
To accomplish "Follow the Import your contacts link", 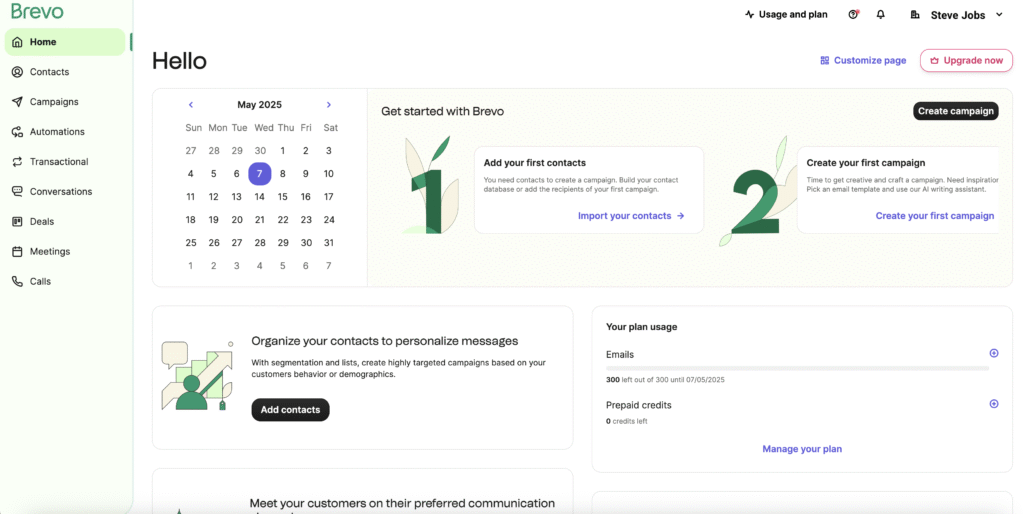I will click(x=631, y=216).
